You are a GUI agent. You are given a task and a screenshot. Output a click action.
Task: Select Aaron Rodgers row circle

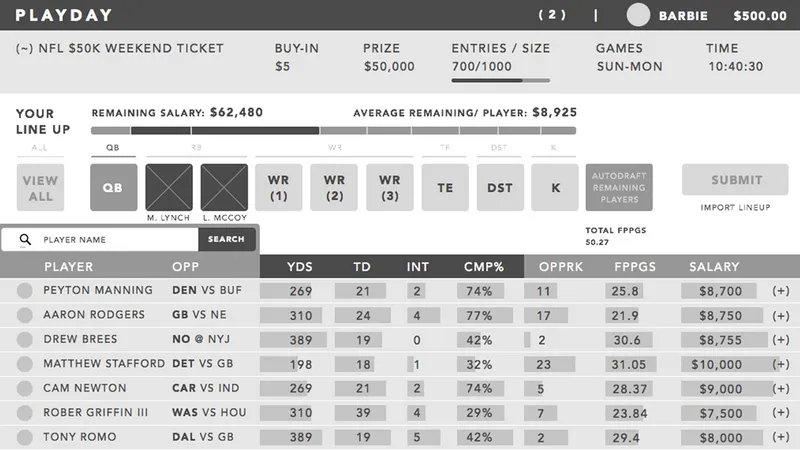pos(25,316)
